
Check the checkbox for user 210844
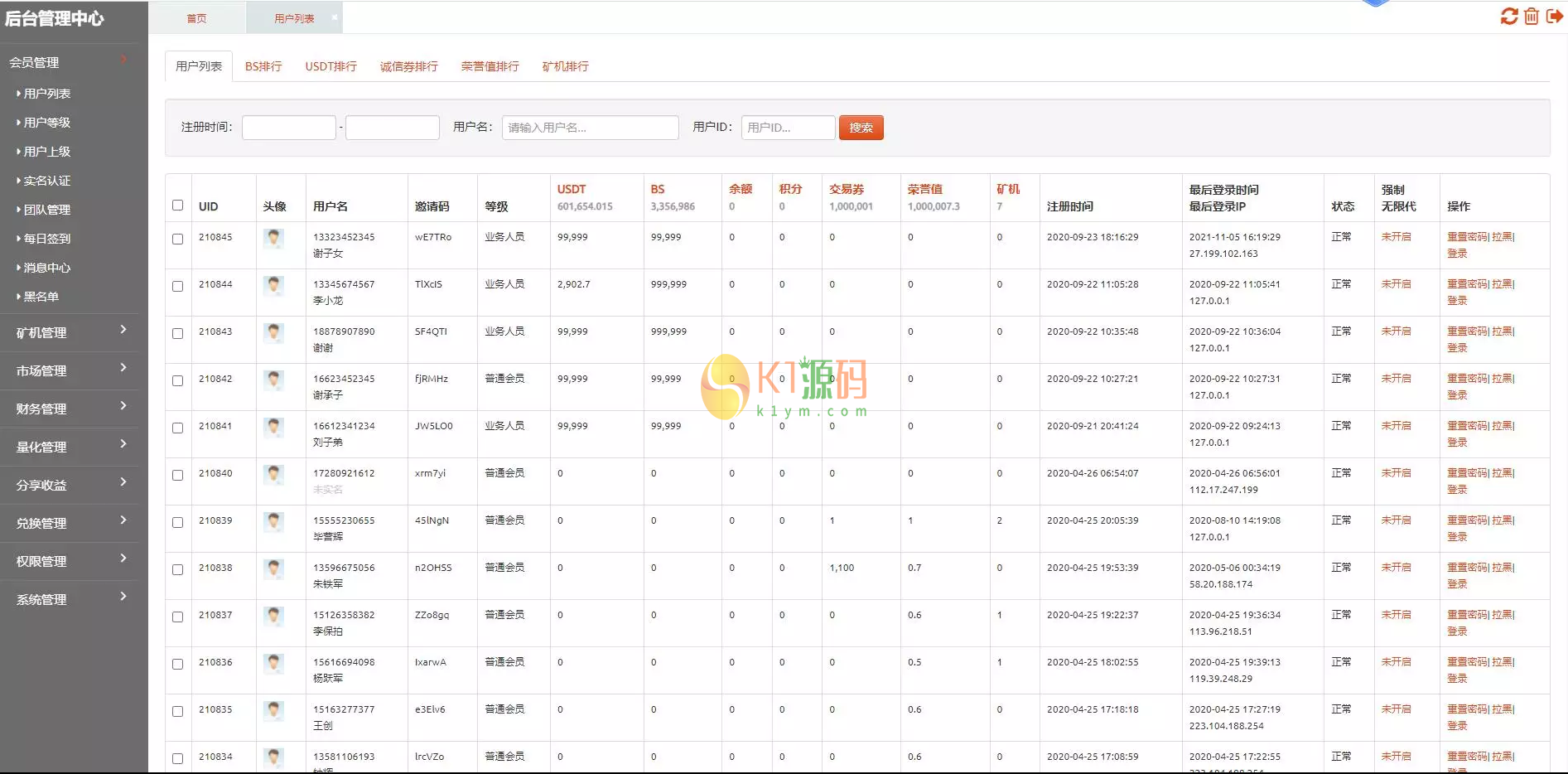point(177,286)
